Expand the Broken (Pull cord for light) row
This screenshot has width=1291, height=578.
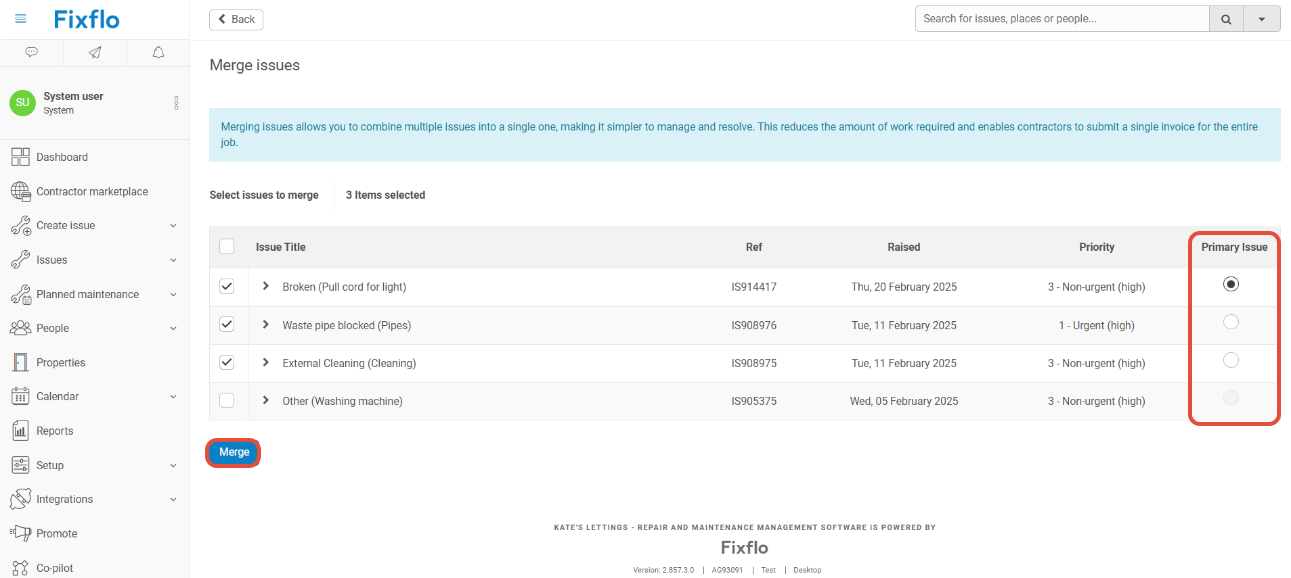266,286
